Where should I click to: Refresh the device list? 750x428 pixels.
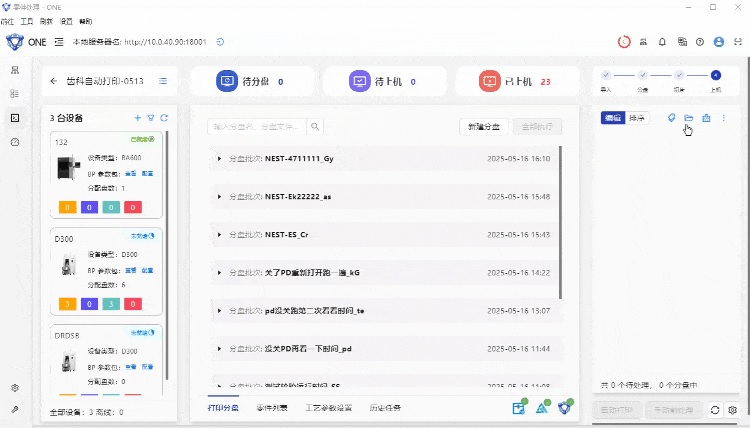tap(164, 118)
